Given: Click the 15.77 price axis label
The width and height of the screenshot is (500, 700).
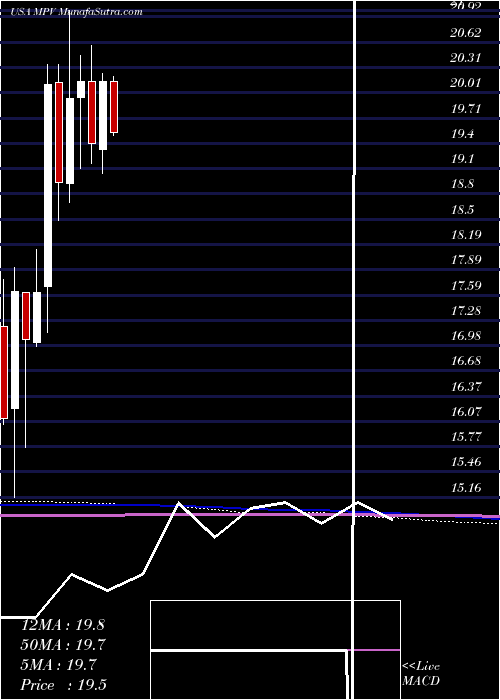Looking at the screenshot, I should point(466,436).
